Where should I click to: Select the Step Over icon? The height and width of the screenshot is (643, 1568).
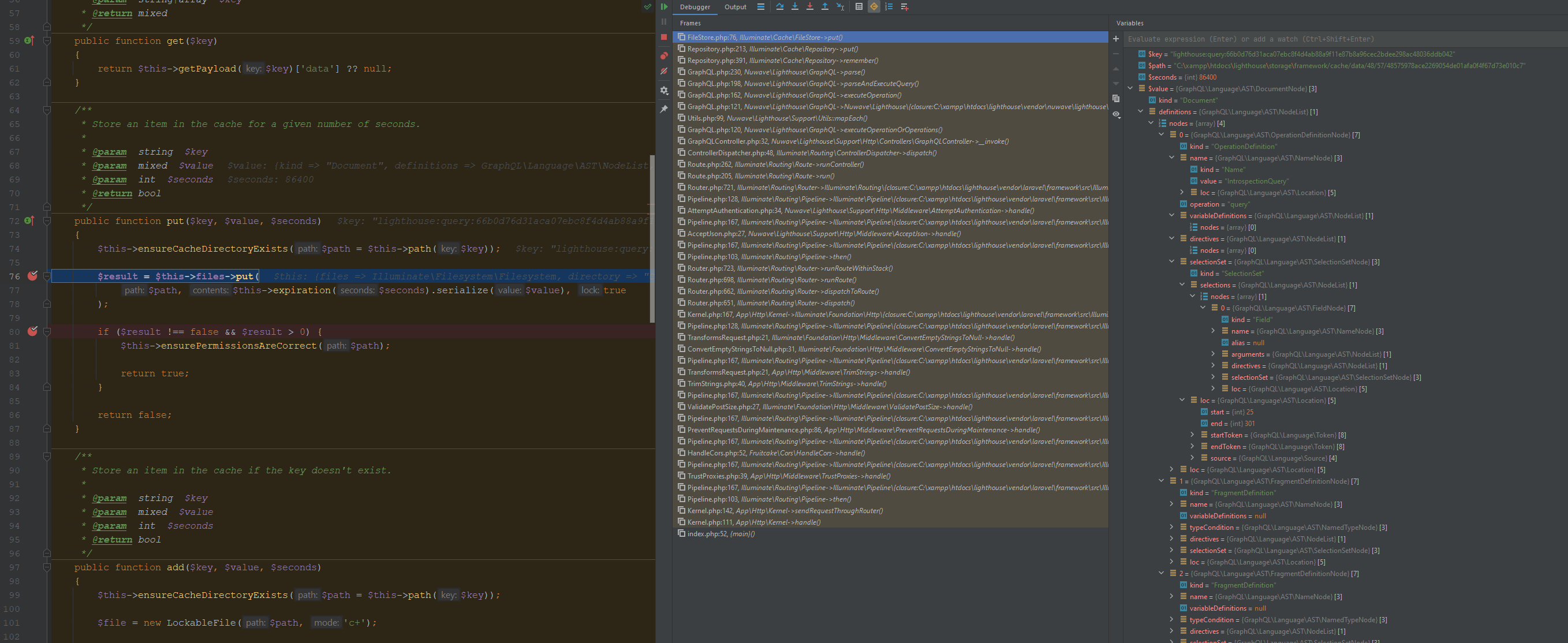(x=780, y=7)
